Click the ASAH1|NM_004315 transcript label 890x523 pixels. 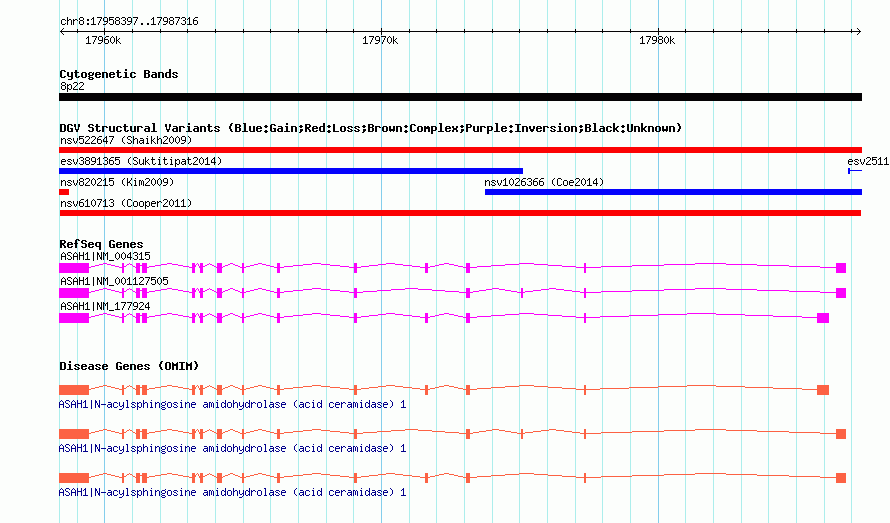[x=105, y=256]
